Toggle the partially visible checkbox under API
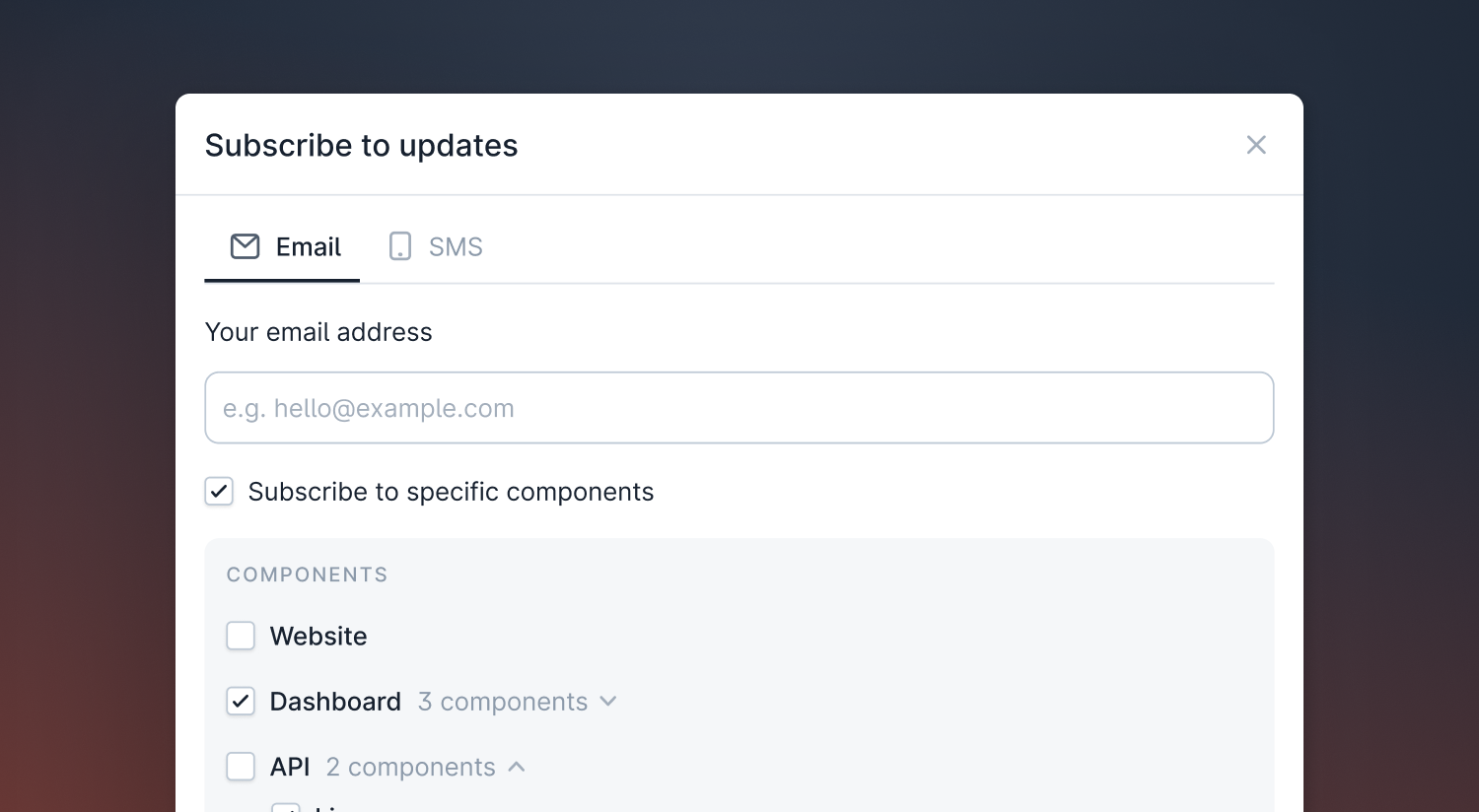The width and height of the screenshot is (1479, 812). 286,807
